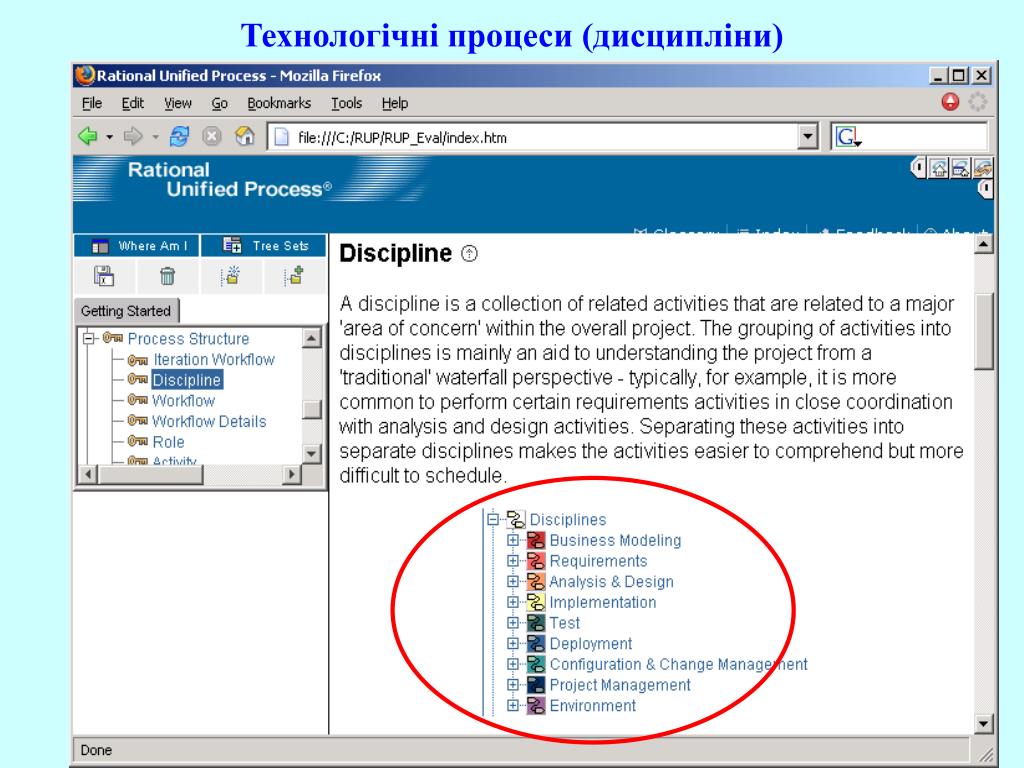Follow the Project Management link
Screen dimensions: 1024x768
[x=620, y=684]
